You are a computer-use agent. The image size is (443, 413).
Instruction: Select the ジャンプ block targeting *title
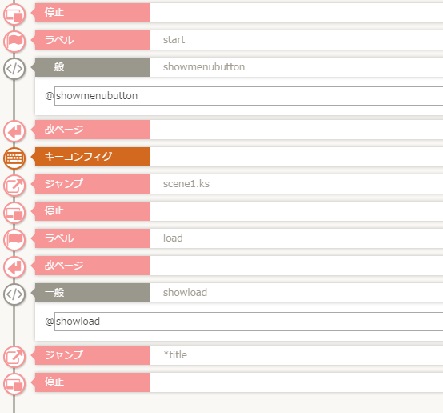click(92, 355)
